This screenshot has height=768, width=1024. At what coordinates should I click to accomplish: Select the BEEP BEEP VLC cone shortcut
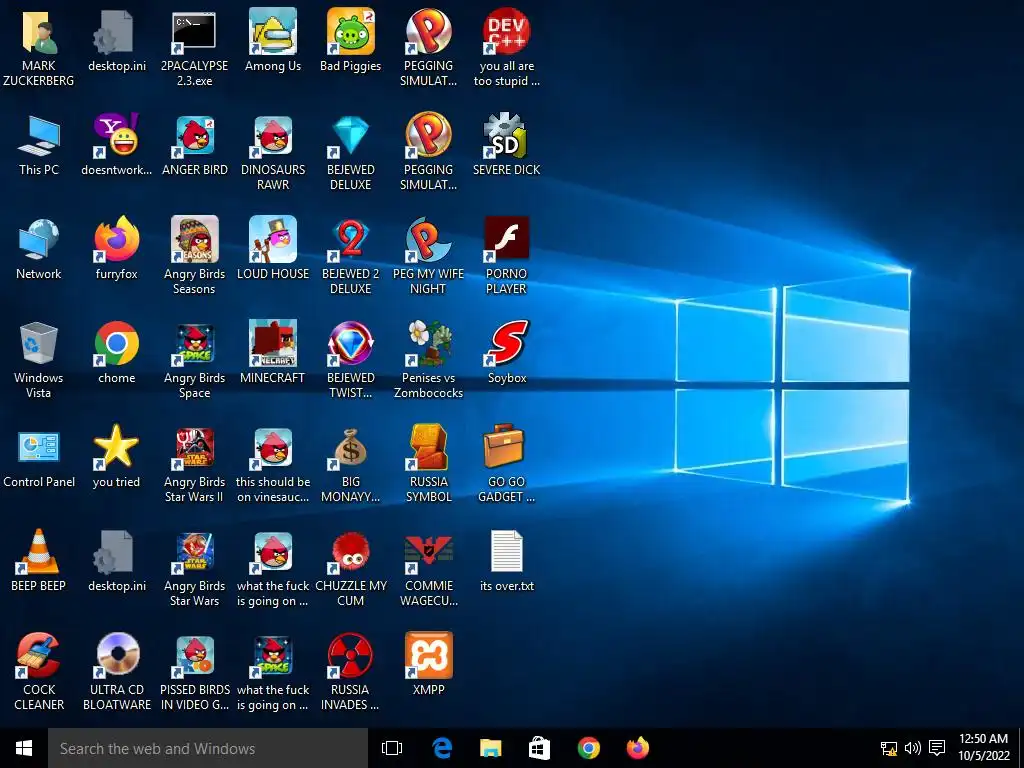pos(39,551)
